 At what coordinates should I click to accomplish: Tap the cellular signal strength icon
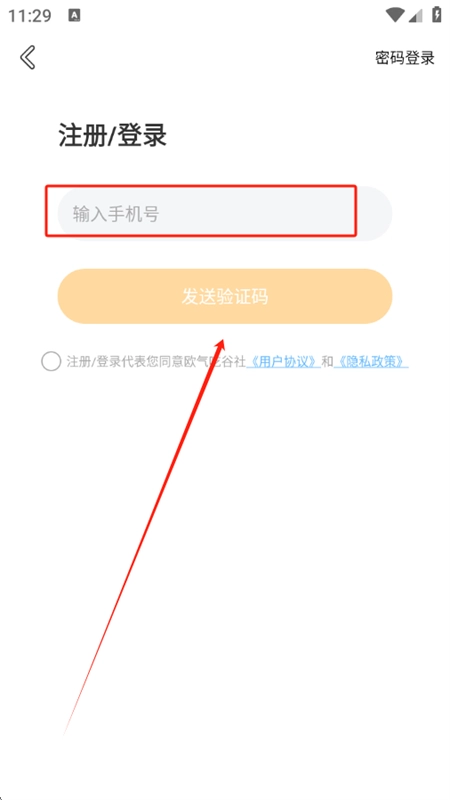(416, 15)
